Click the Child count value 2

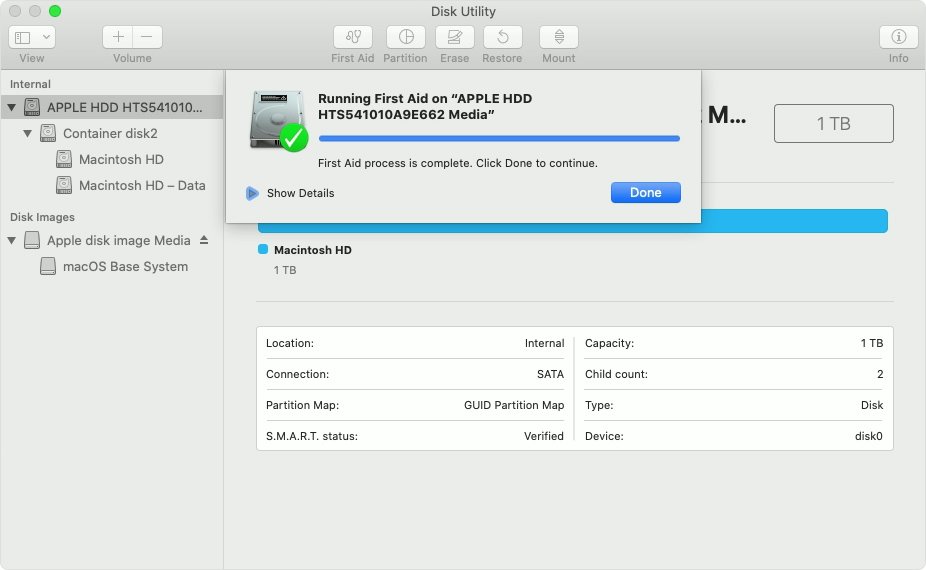click(879, 374)
